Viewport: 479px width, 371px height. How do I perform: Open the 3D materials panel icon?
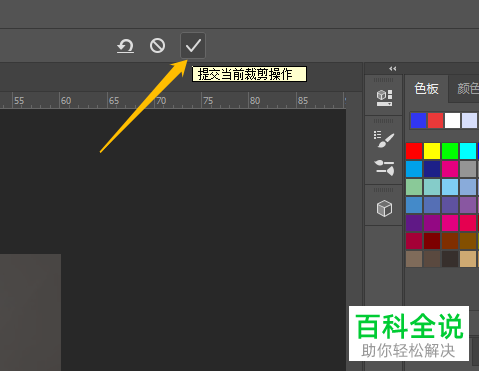coord(384,98)
